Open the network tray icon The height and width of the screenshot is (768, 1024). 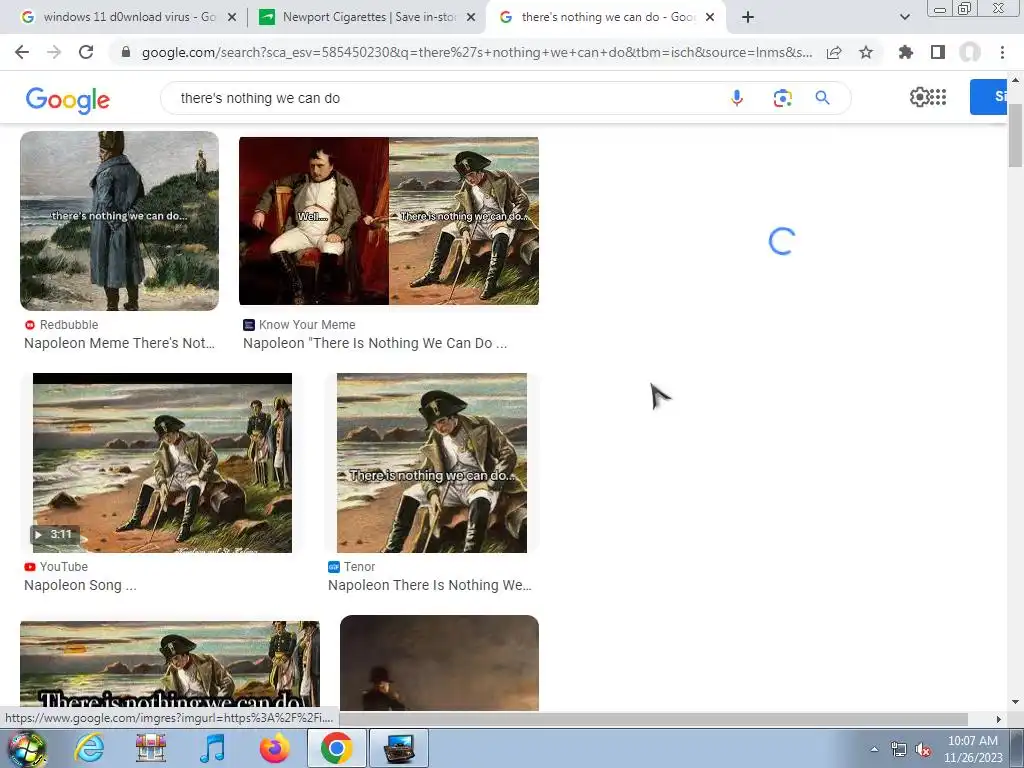pyautogui.click(x=899, y=750)
